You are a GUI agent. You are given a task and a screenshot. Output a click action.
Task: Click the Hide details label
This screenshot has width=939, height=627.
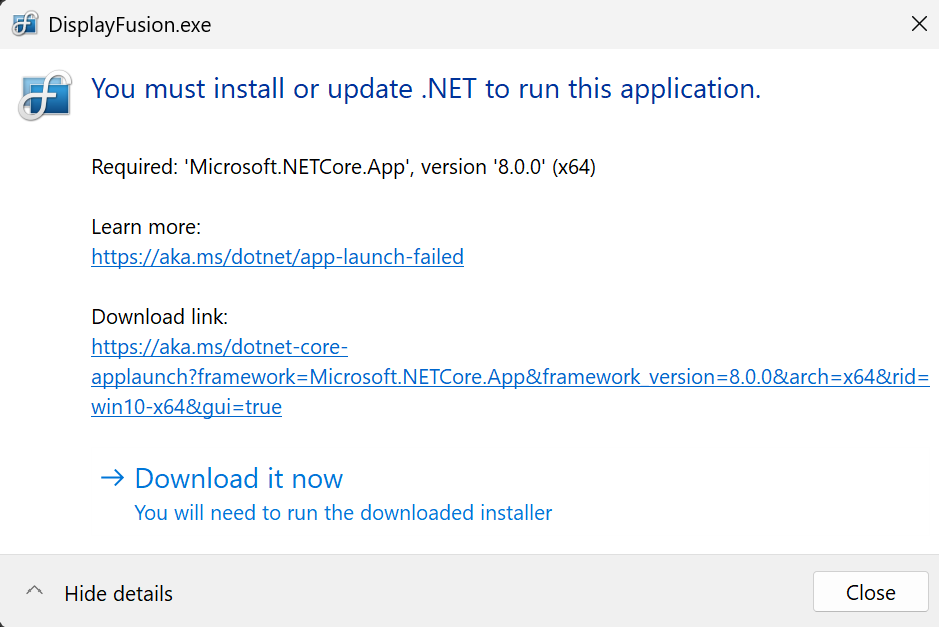118,593
